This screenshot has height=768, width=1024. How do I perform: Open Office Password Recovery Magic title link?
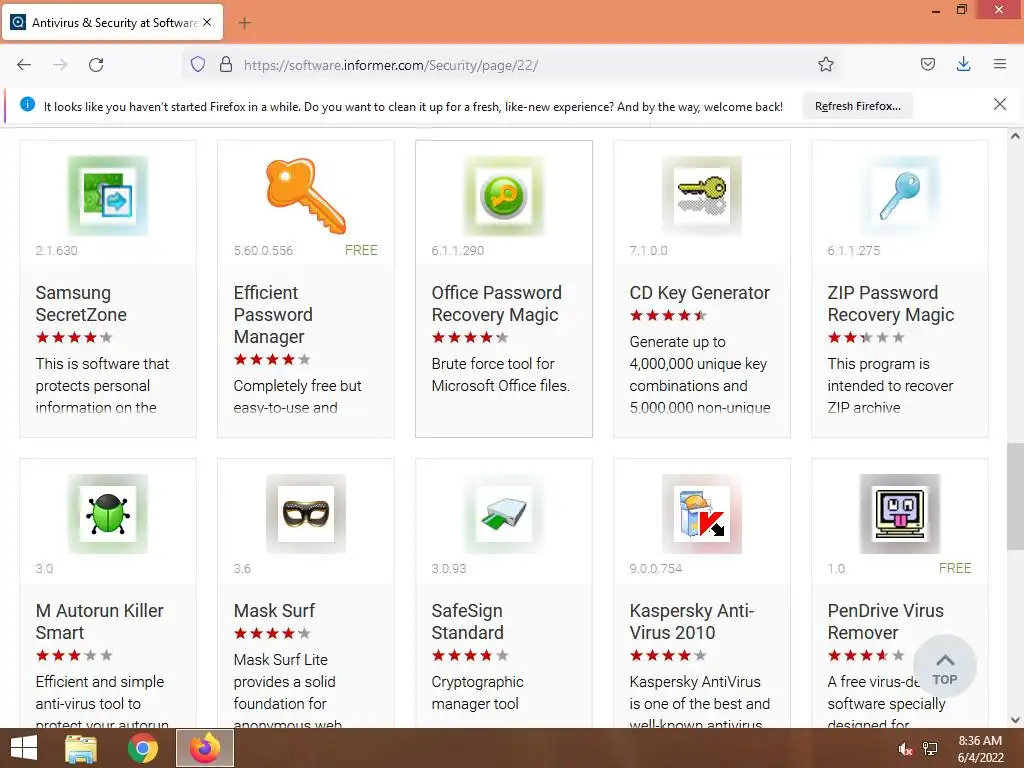[496, 304]
